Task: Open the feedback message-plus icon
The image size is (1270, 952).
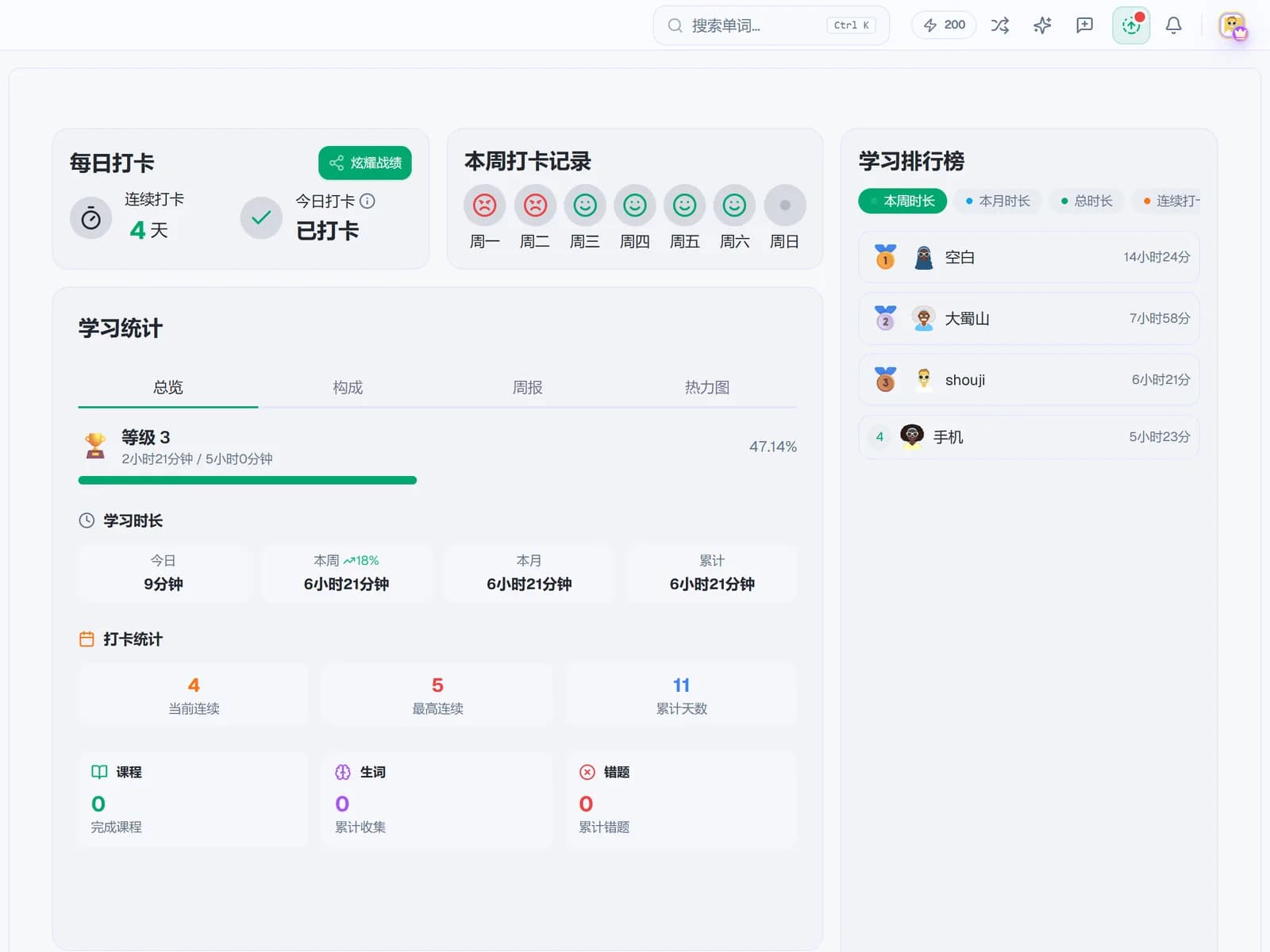Action: (x=1084, y=25)
